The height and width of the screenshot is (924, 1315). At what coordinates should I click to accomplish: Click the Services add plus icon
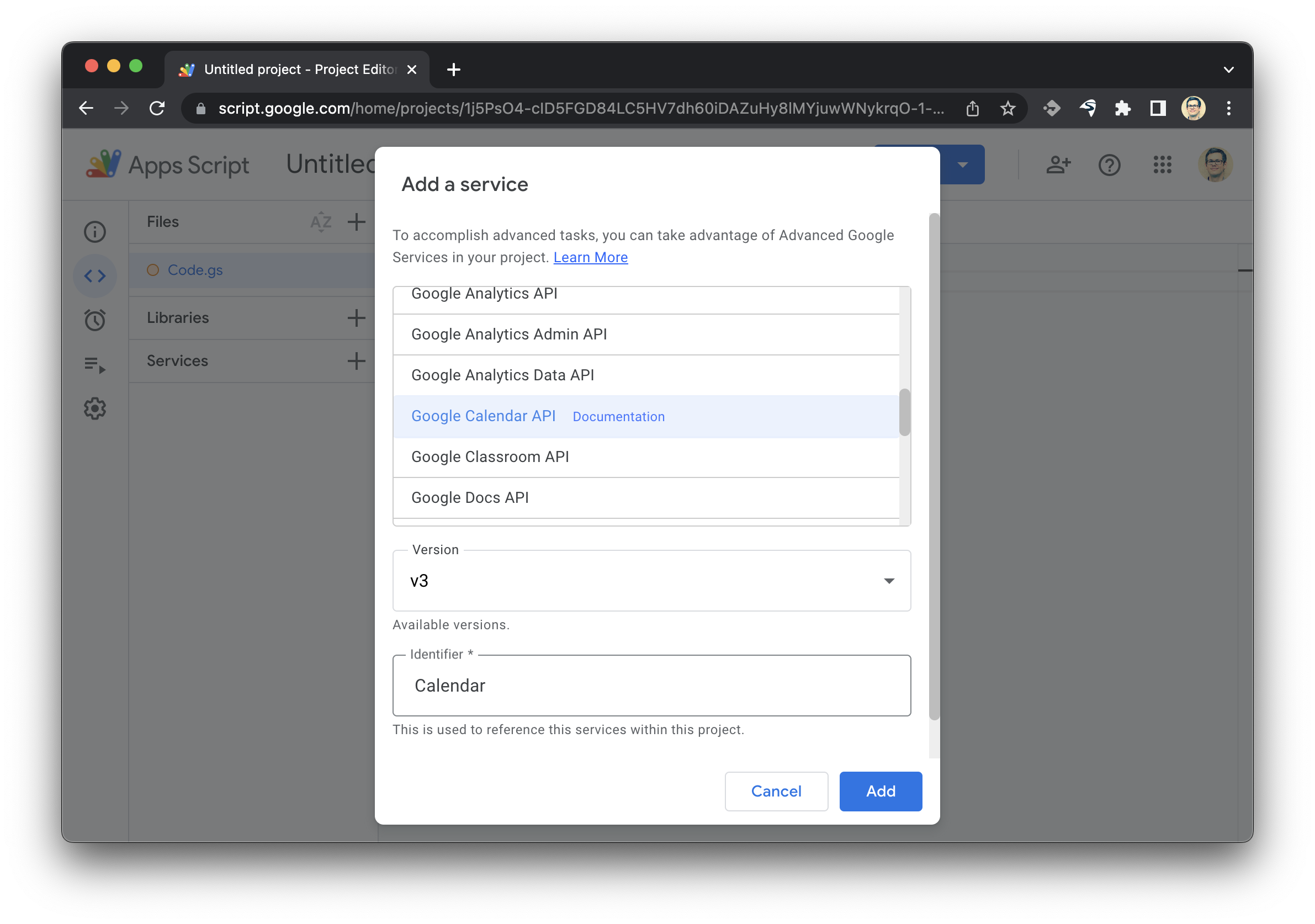(356, 361)
